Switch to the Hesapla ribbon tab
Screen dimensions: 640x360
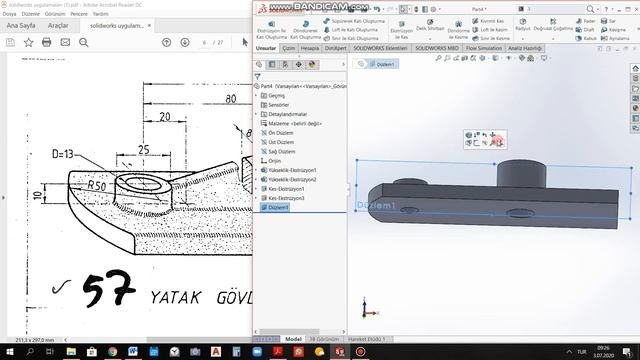[310, 48]
